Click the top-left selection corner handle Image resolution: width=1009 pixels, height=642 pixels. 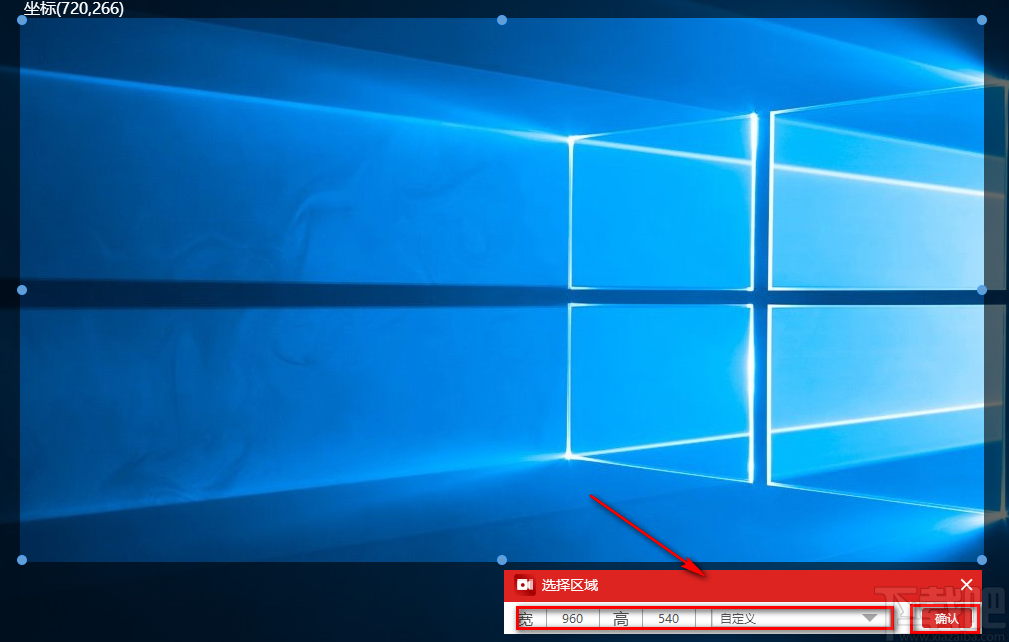point(22,21)
